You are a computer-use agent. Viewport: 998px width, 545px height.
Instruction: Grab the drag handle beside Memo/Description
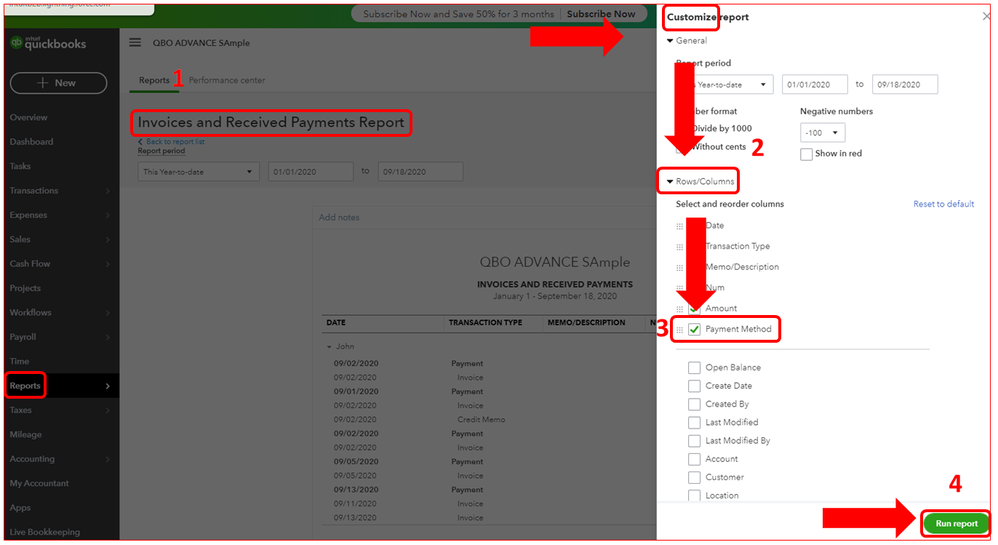click(x=680, y=268)
